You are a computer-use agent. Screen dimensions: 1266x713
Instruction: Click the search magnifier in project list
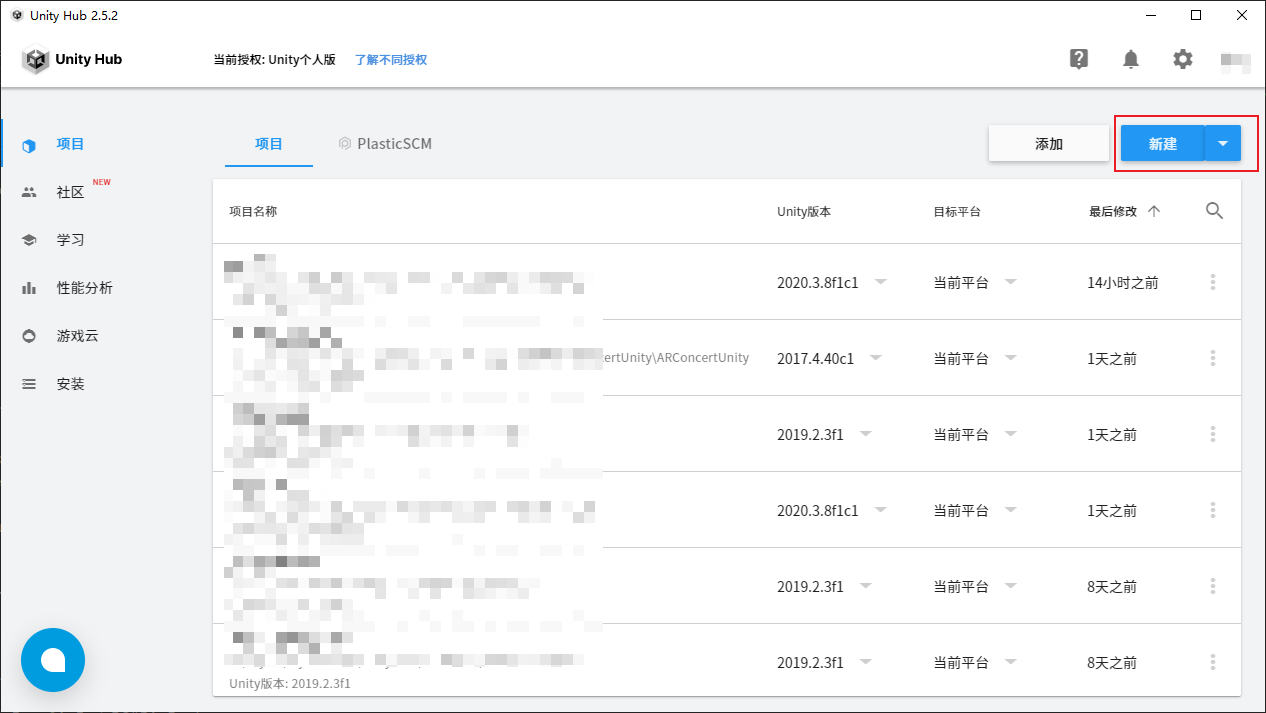pyautogui.click(x=1215, y=211)
